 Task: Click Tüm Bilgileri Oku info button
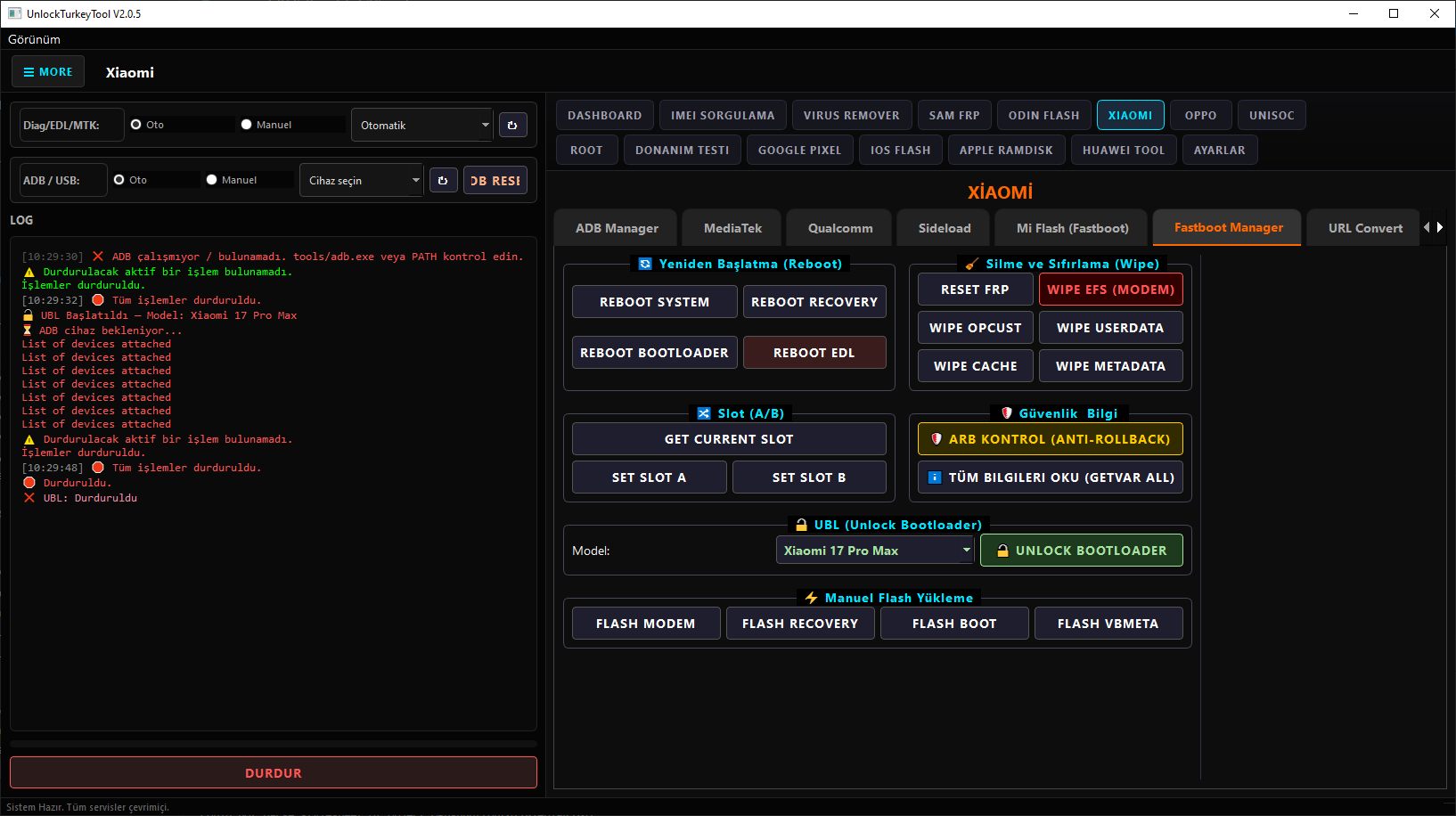pyautogui.click(x=1050, y=477)
